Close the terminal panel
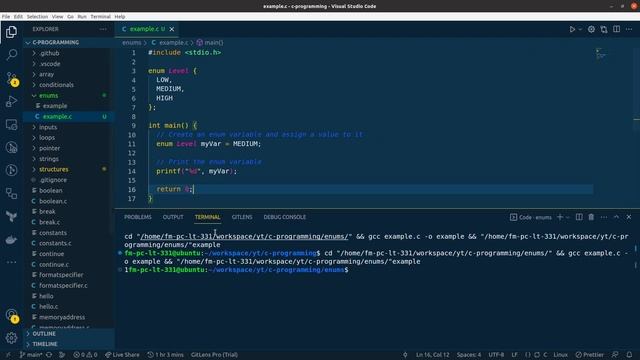The width and height of the screenshot is (640, 360). coord(629,217)
